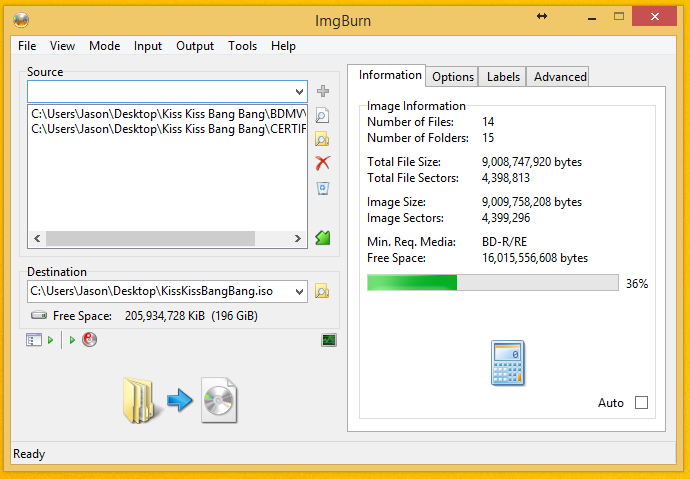This screenshot has height=479, width=690.
Task: Switch to the Labels tab
Action: [503, 77]
